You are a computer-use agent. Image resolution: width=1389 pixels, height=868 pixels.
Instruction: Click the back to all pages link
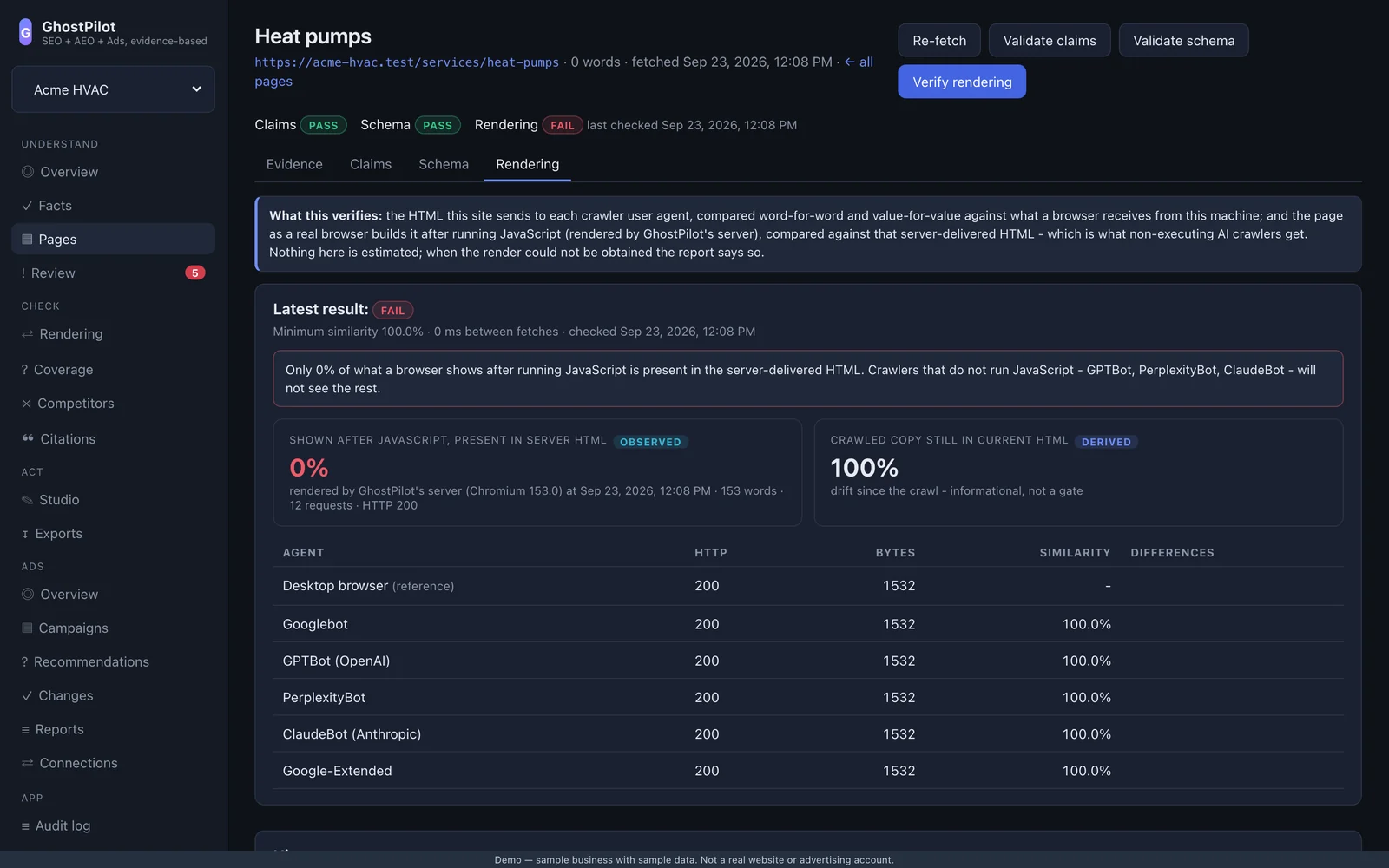tap(859, 62)
